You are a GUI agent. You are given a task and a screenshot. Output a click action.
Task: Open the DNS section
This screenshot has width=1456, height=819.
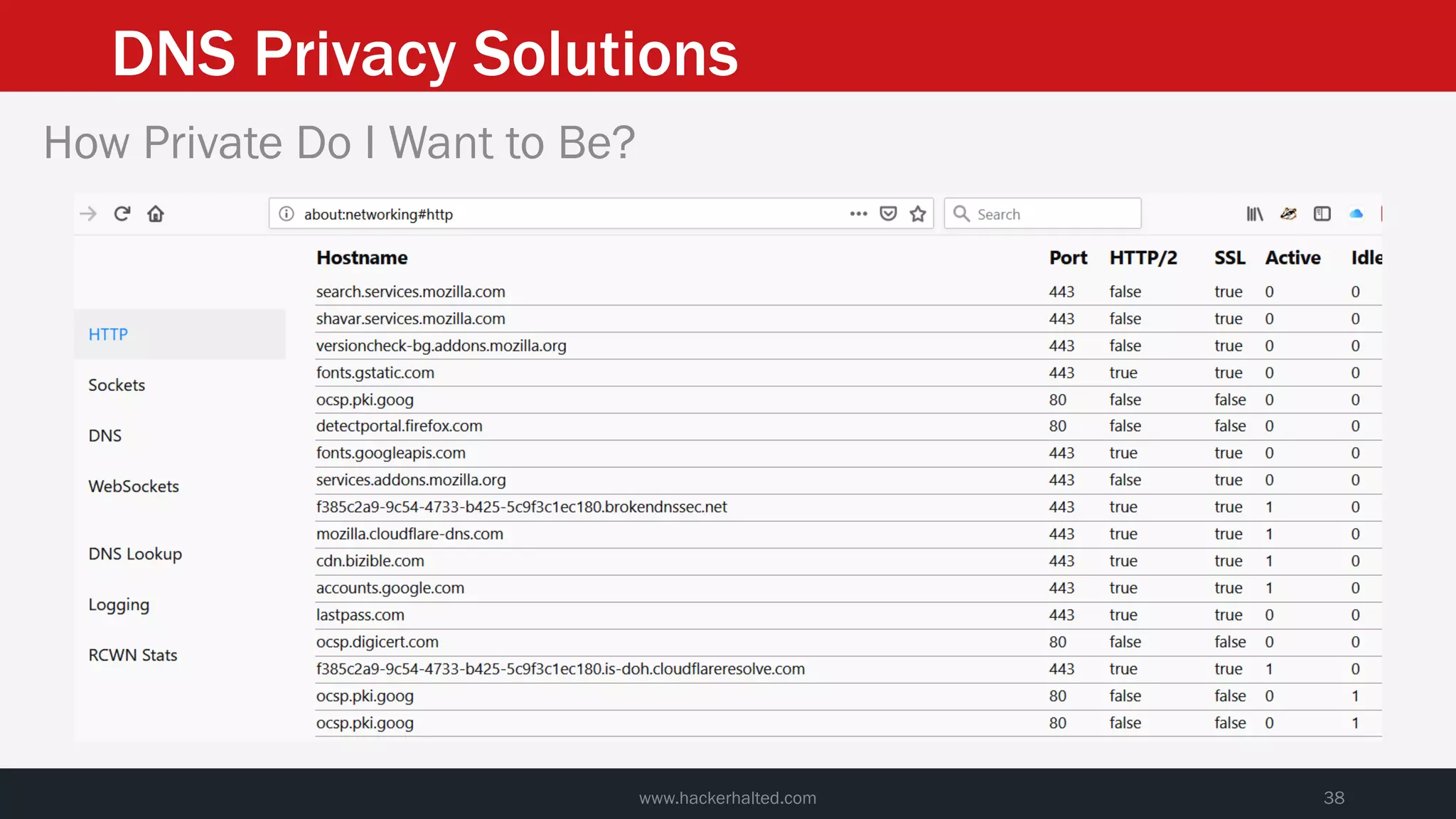(x=105, y=436)
